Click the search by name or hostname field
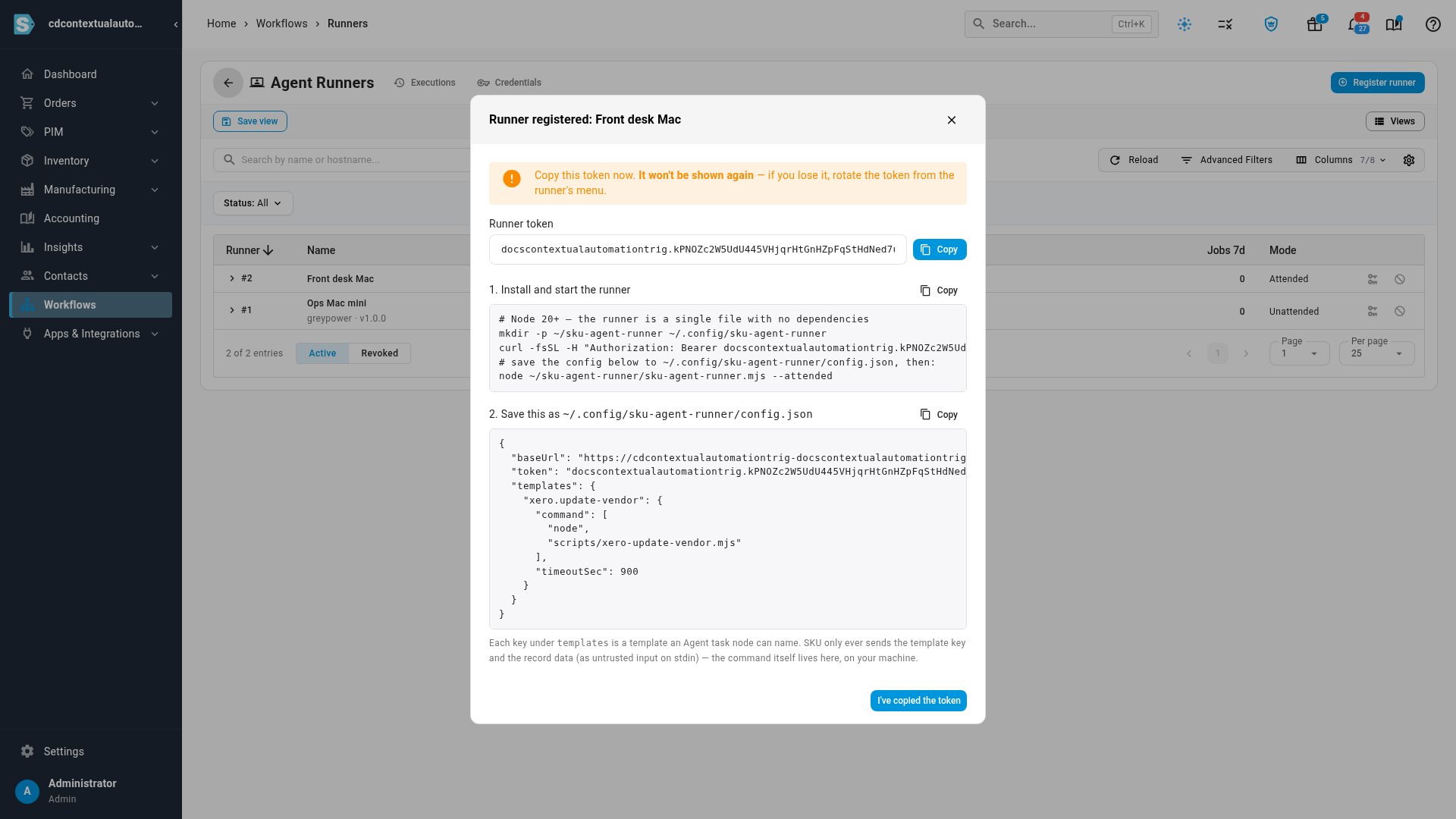Viewport: 1456px width, 819px height. [349, 160]
